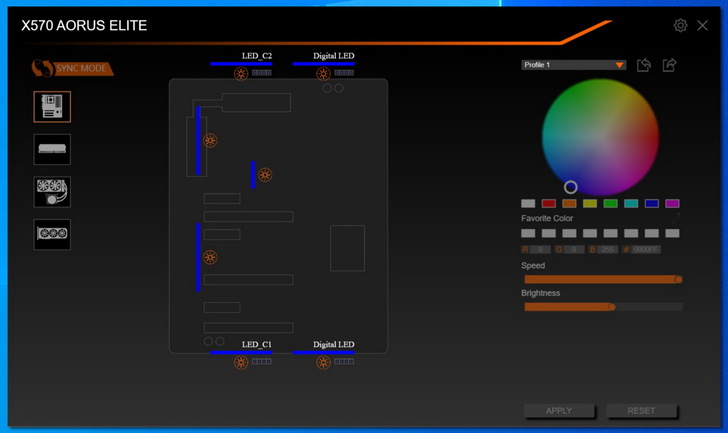This screenshot has width=728, height=433.
Task: Pick the green preset color swatch
Action: coord(610,203)
